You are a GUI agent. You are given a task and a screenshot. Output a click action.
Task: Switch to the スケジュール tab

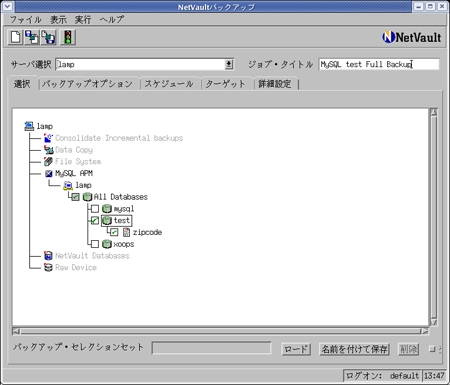169,84
